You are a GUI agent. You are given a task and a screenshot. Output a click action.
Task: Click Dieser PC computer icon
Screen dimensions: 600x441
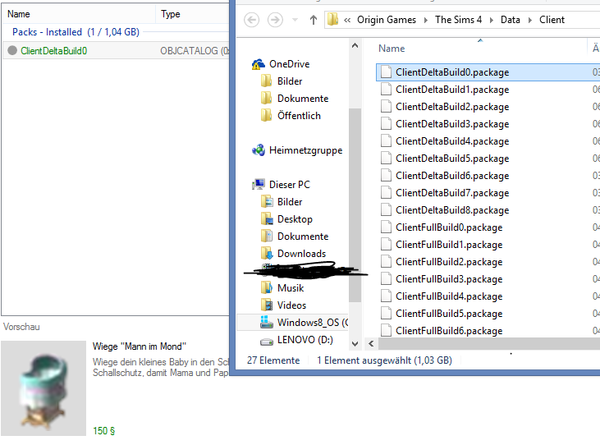point(258,185)
